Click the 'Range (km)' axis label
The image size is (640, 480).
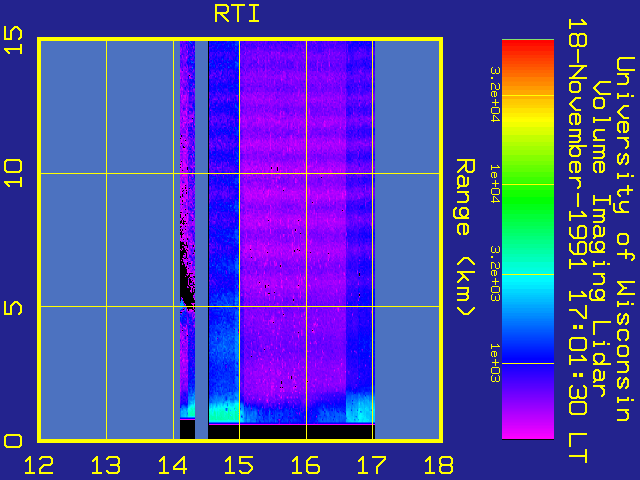[x=465, y=238]
